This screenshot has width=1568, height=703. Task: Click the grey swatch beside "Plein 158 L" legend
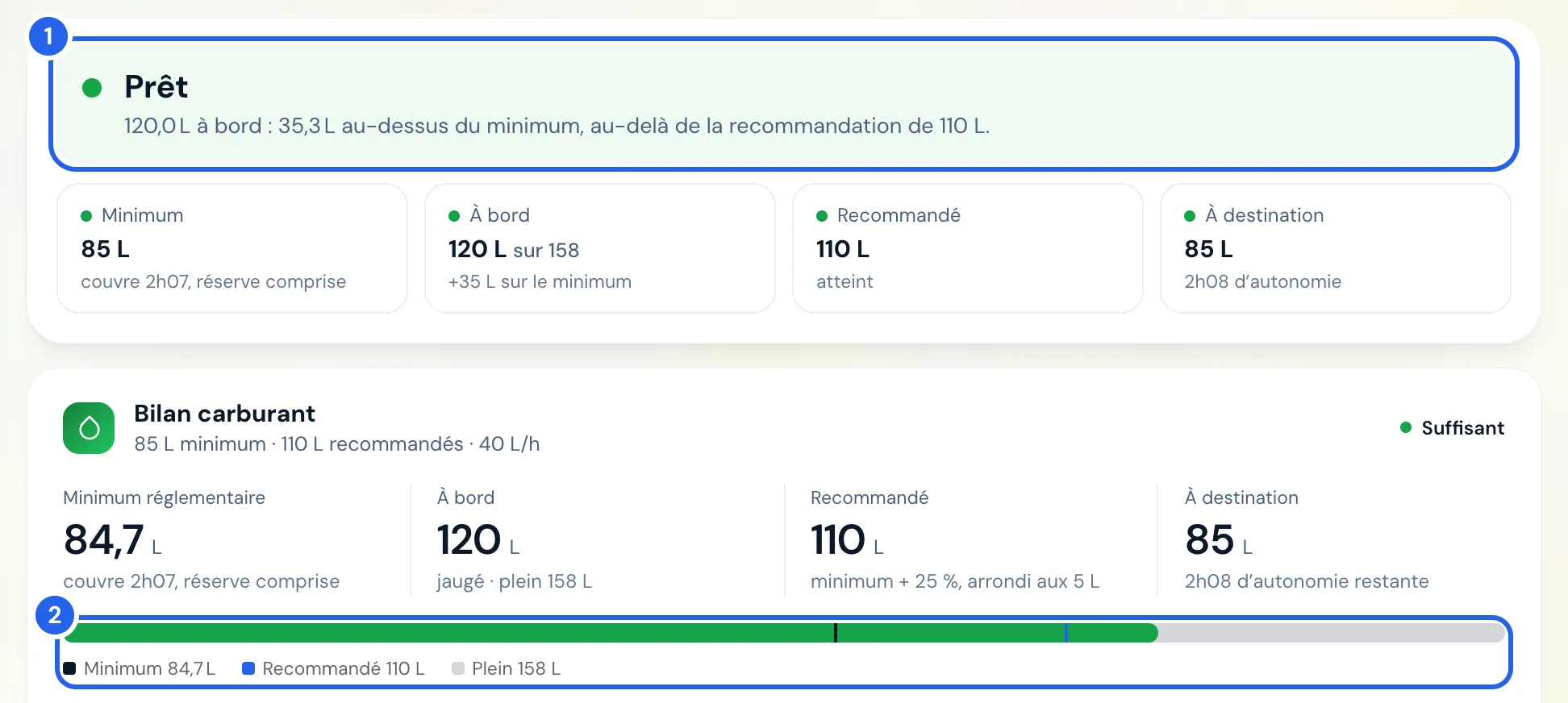(x=458, y=668)
